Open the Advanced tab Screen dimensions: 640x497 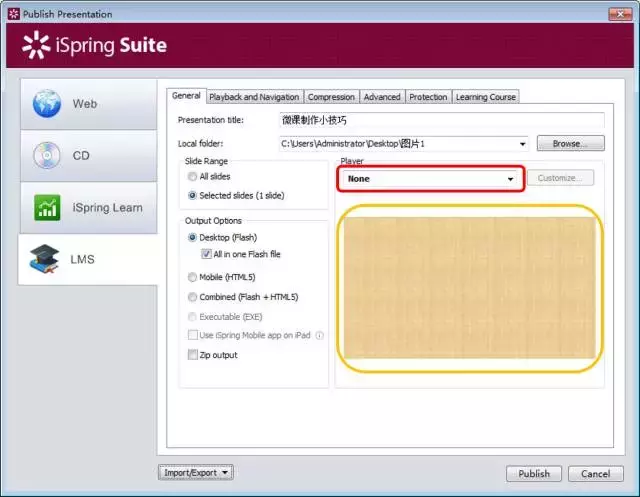[x=382, y=97]
